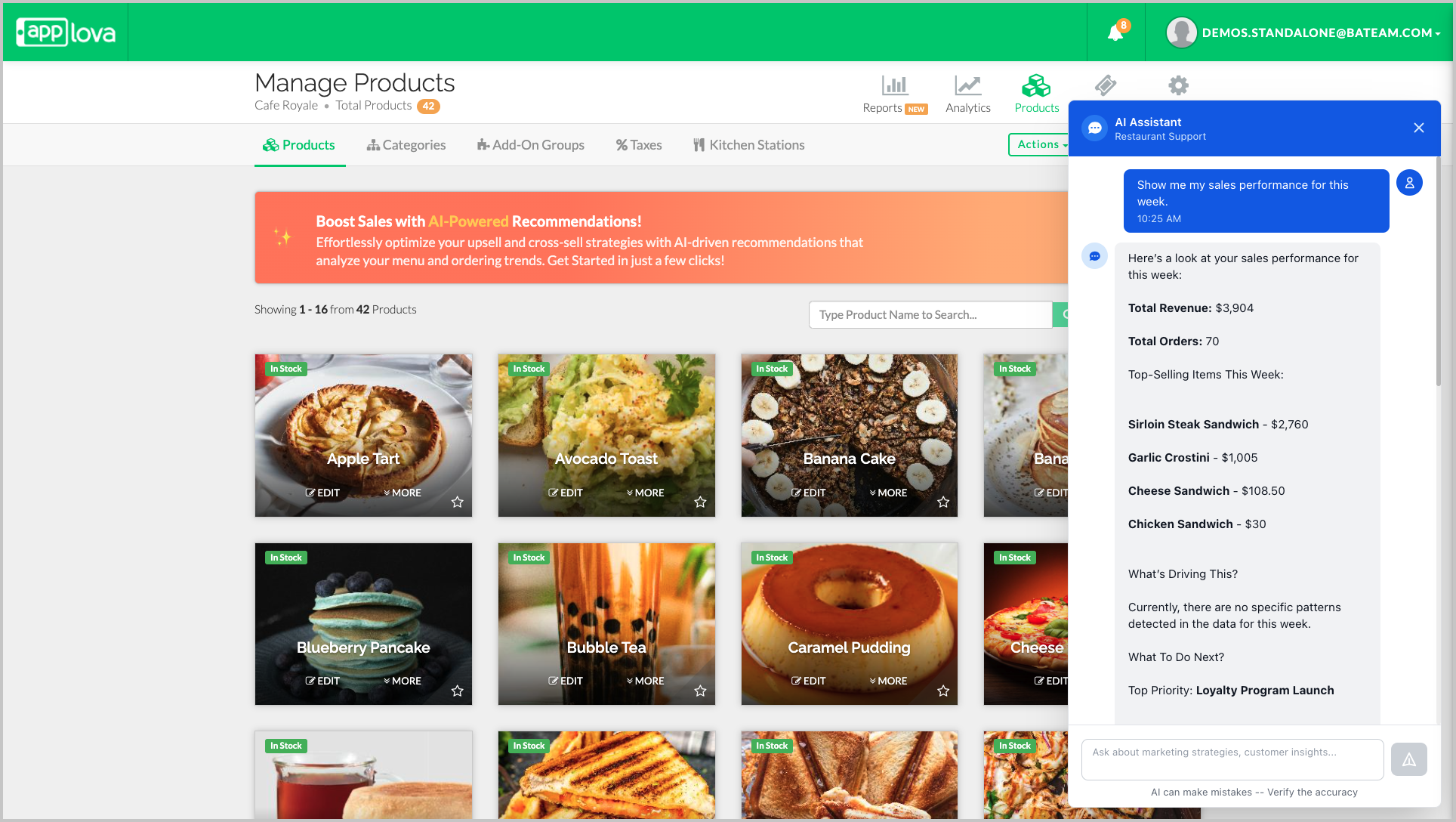Click the tag icon beside the gear
The image size is (1456, 822).
[x=1106, y=85]
